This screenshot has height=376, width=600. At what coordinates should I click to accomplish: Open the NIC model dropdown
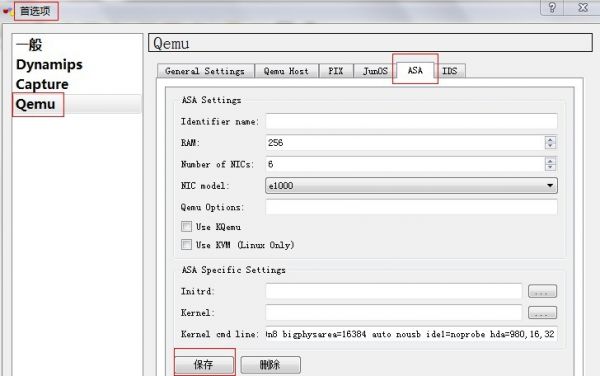tap(411, 186)
